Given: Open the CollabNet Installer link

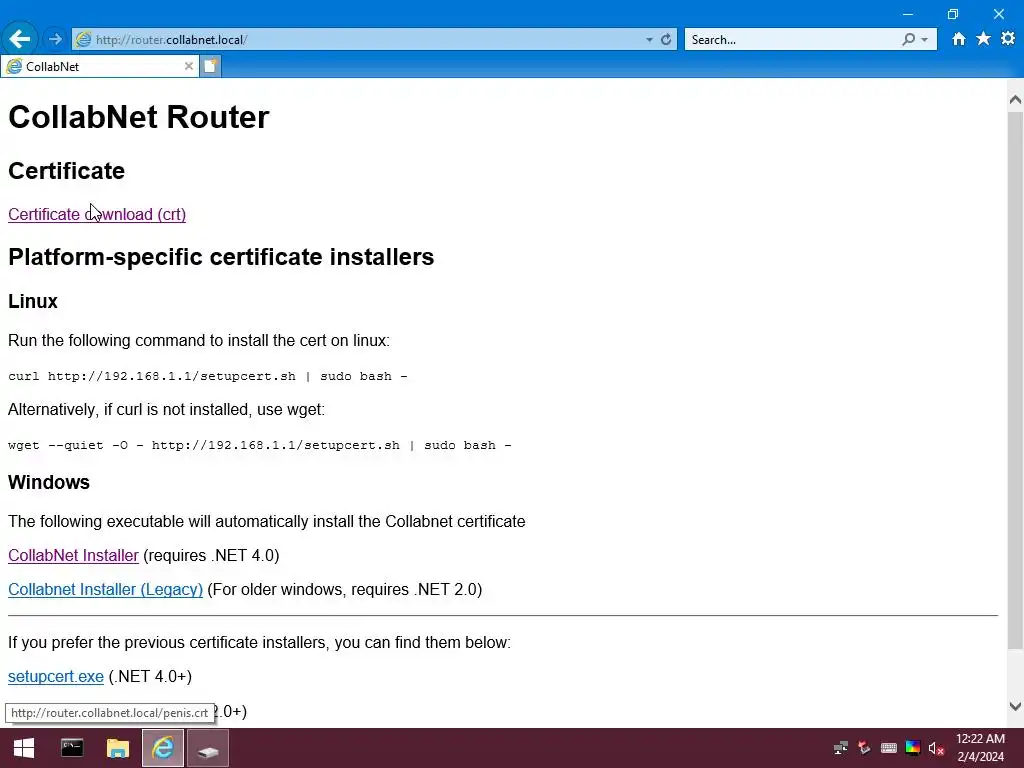Looking at the screenshot, I should click(73, 555).
